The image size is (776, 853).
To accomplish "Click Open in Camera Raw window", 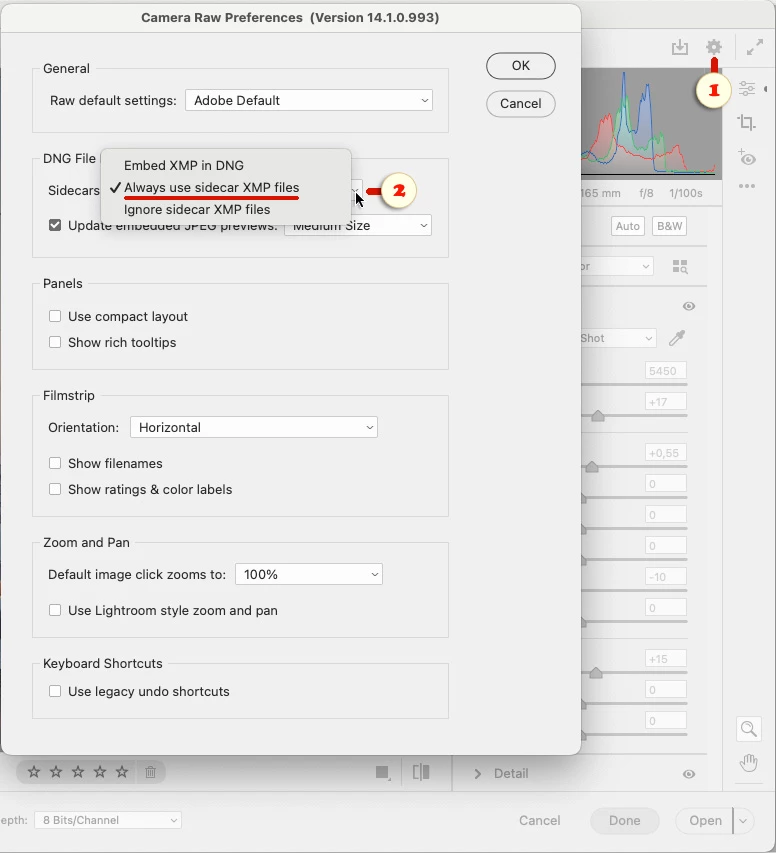I will click(x=705, y=820).
